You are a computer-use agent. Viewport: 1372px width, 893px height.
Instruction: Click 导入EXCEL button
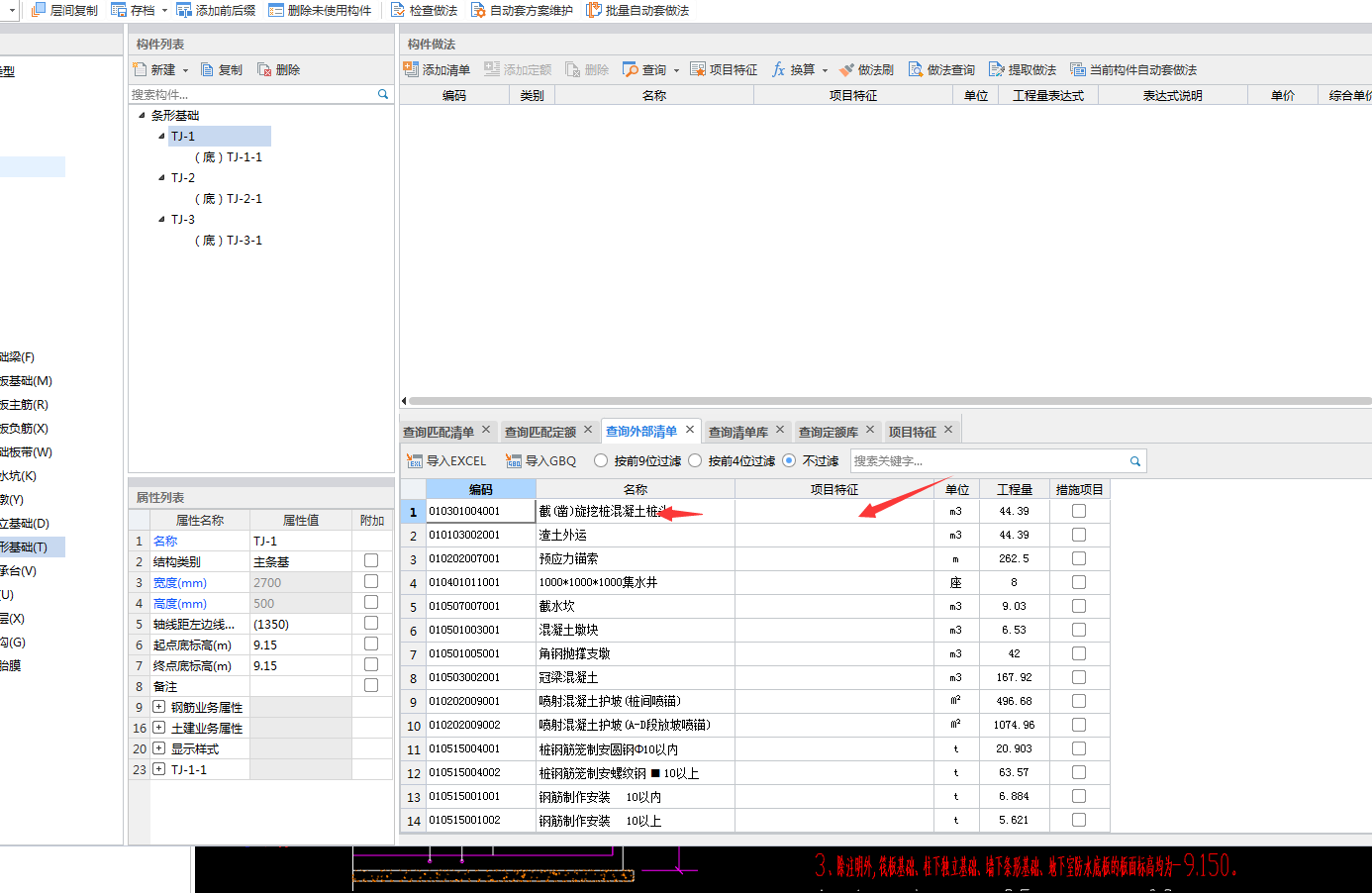click(x=446, y=460)
